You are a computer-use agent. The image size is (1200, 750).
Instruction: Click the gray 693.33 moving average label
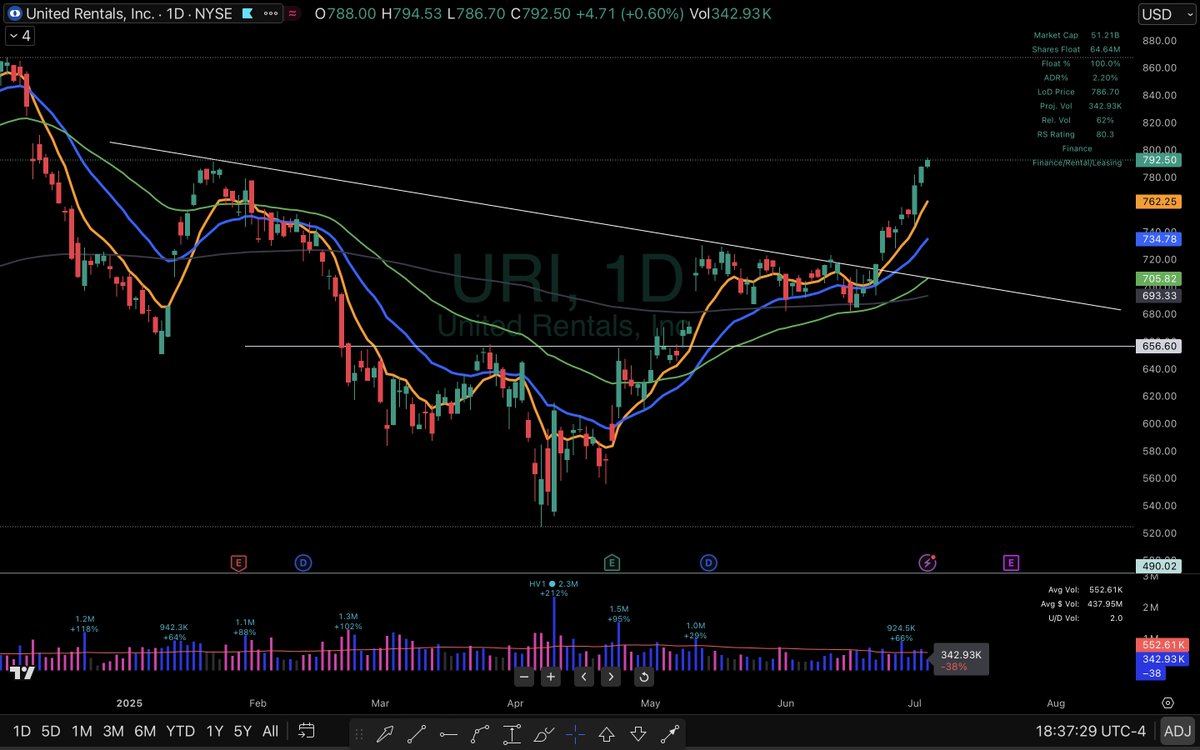(x=1160, y=296)
